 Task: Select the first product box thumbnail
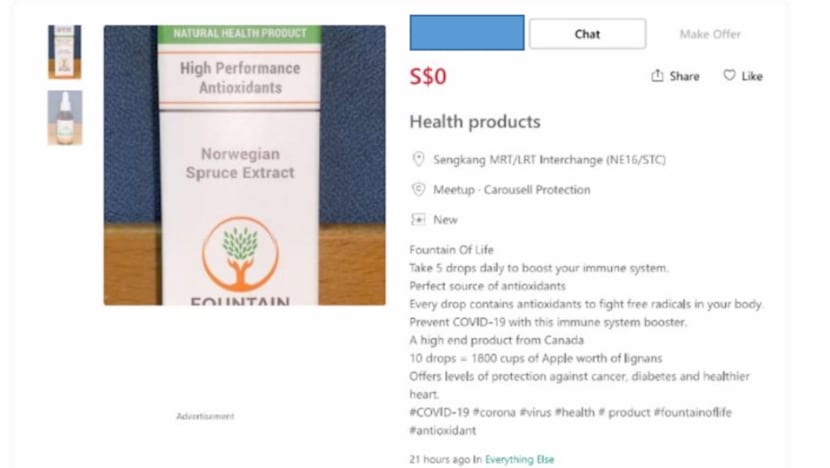(65, 52)
